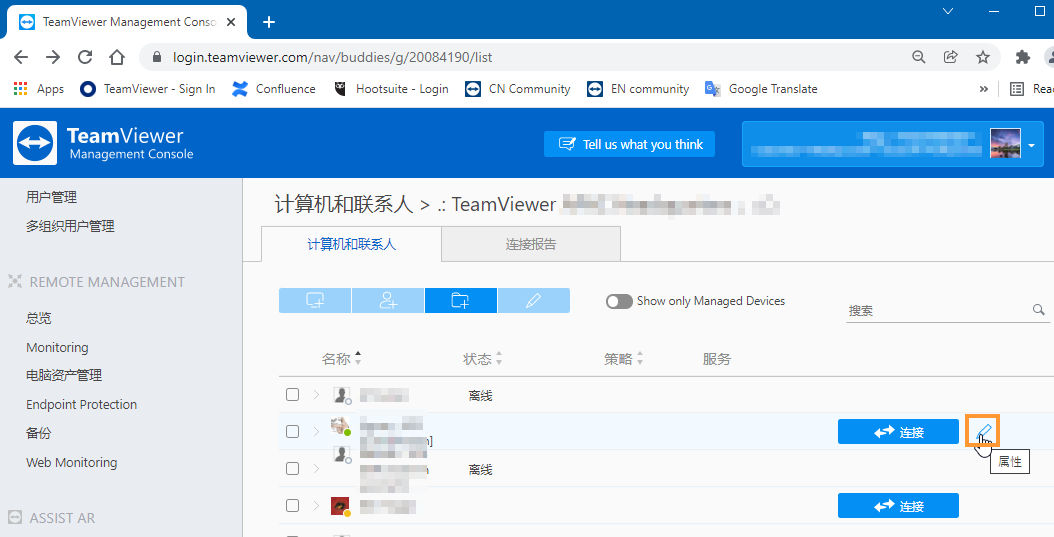Click the account profile picture thumbnail
This screenshot has width=1054, height=537.
point(1006,143)
